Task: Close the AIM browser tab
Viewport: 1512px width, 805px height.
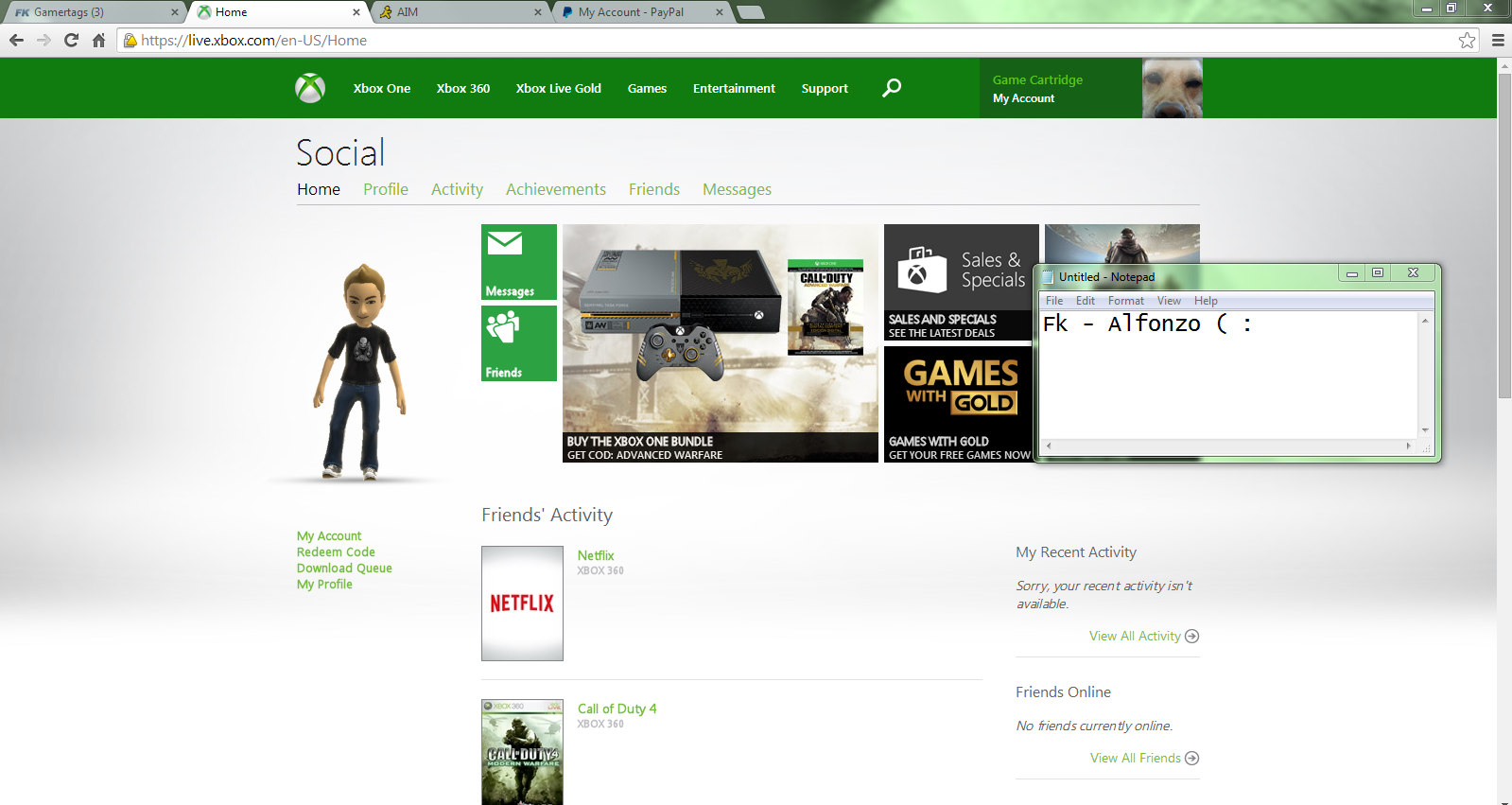Action: [538, 12]
